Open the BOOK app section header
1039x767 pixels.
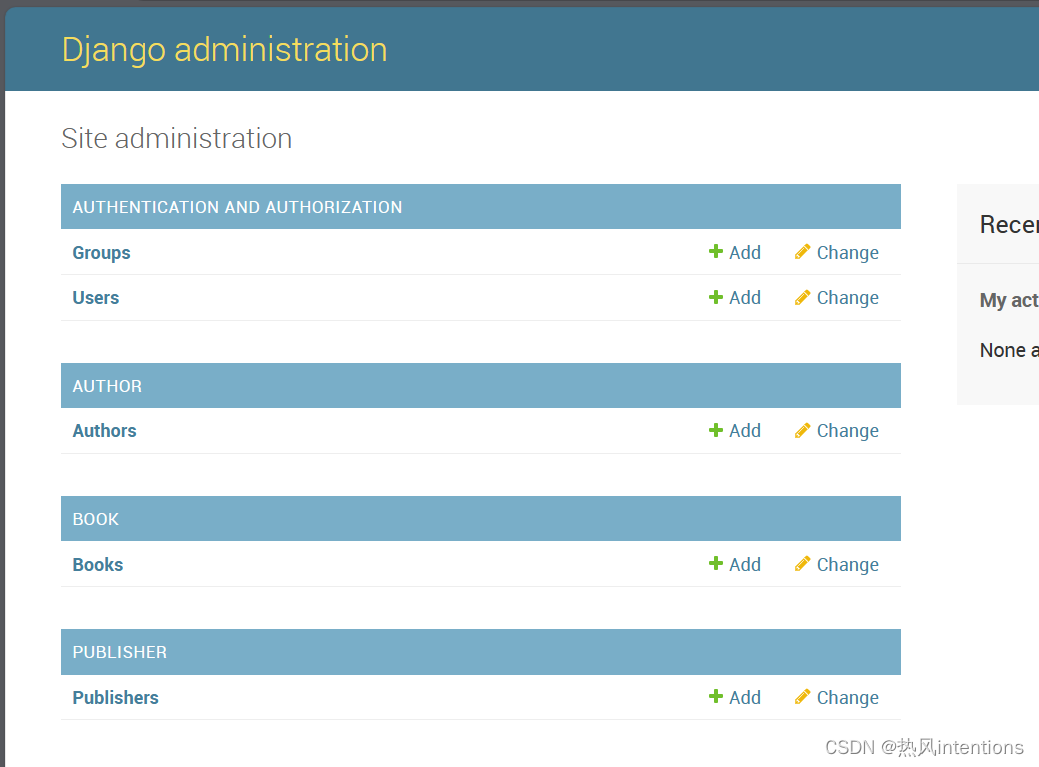click(x=95, y=519)
